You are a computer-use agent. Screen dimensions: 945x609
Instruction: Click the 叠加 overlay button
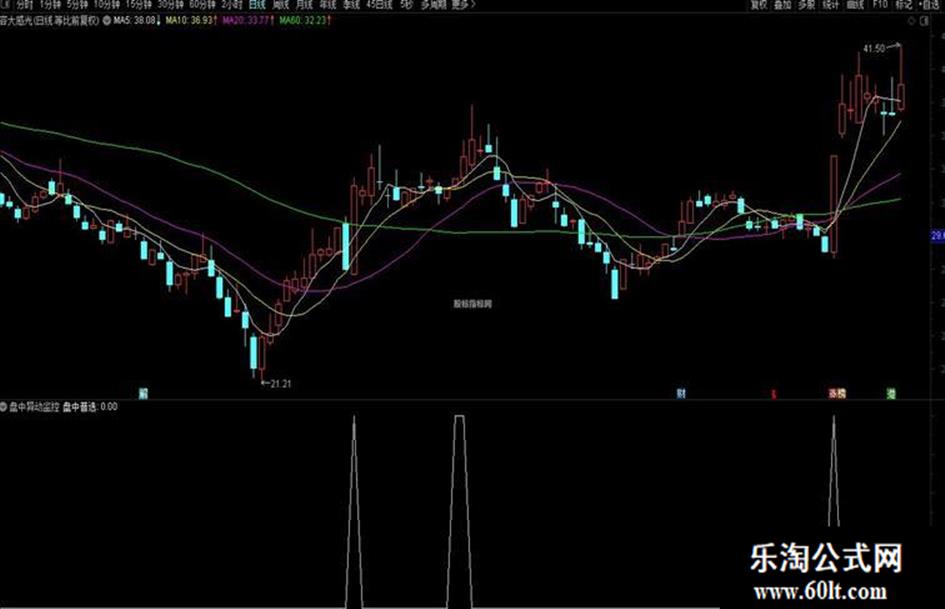click(x=783, y=4)
